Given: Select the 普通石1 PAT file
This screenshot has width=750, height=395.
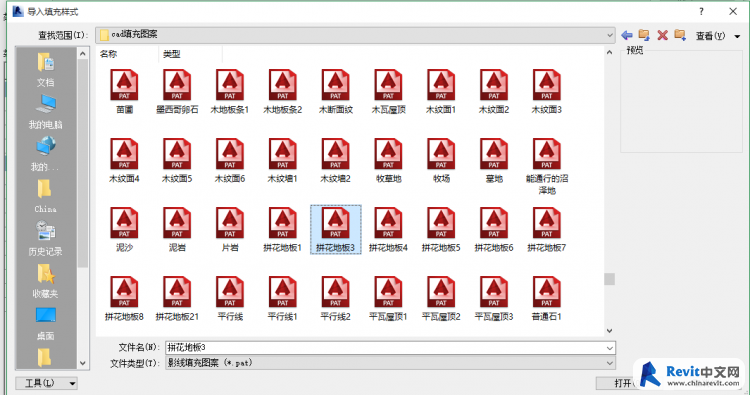Looking at the screenshot, I should click(547, 298).
